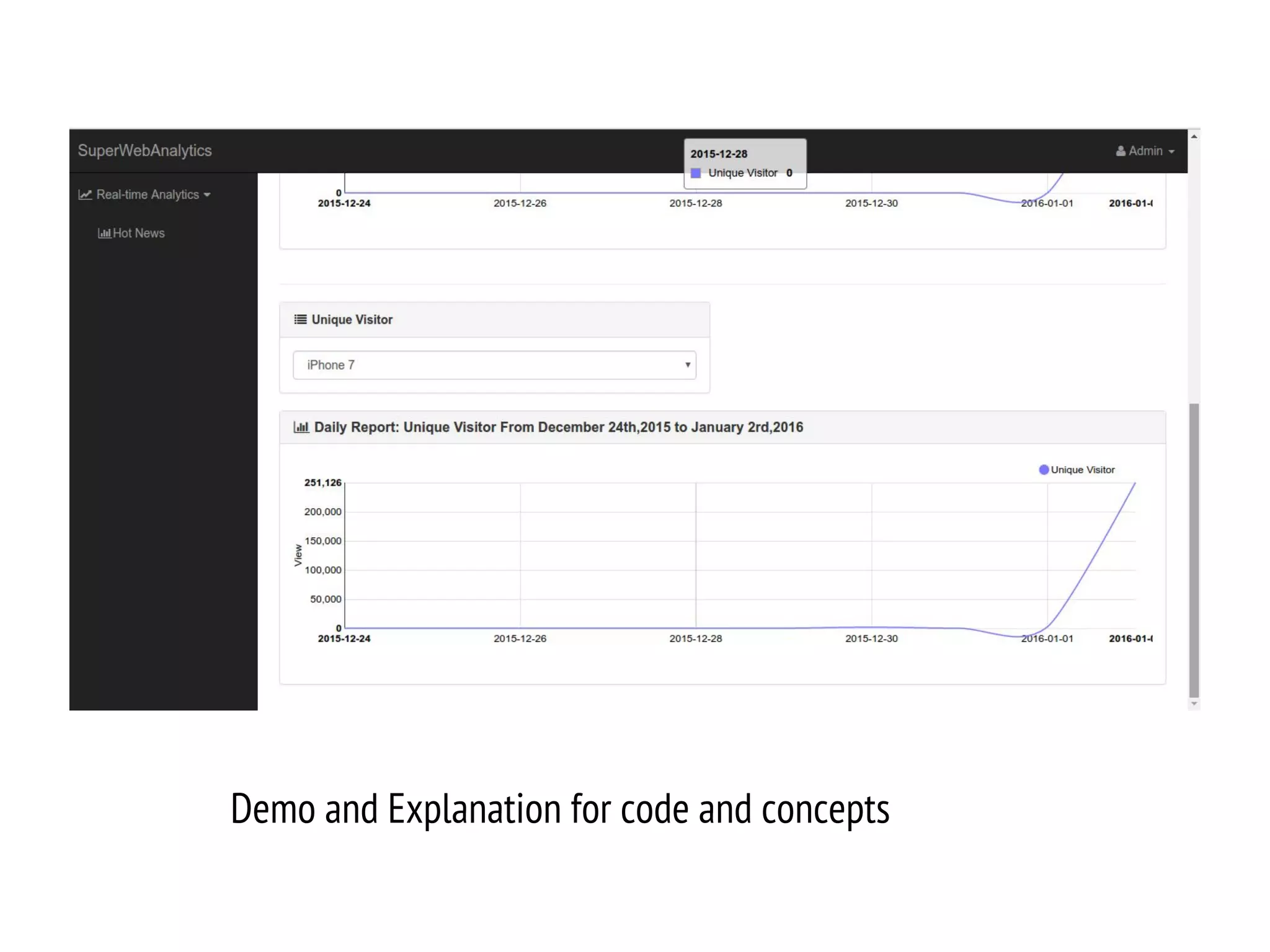Click the Hot News bar-chart icon
This screenshot has width=1270, height=952.
tap(104, 234)
